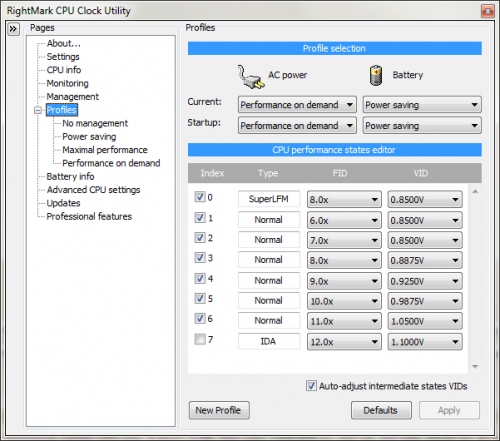Viewport: 500px width, 441px height.
Task: Open the 7.0x FID dropdown for index 2
Action: 344,240
